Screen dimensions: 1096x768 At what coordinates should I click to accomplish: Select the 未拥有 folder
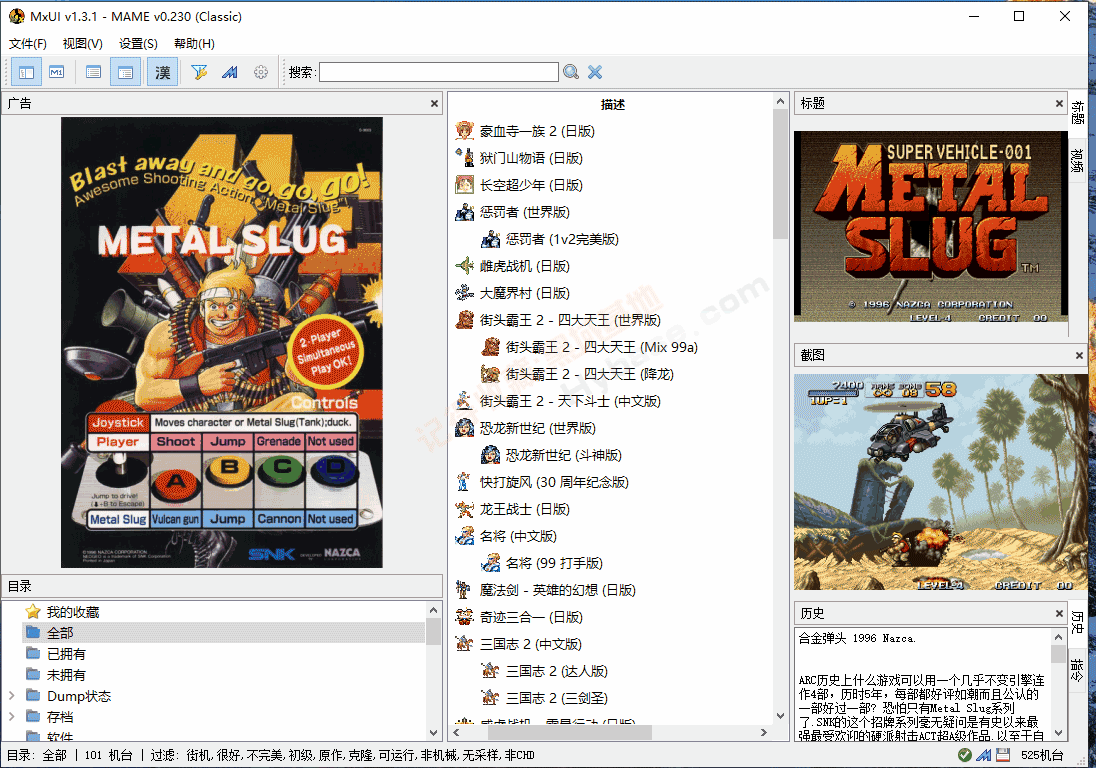click(x=66, y=675)
